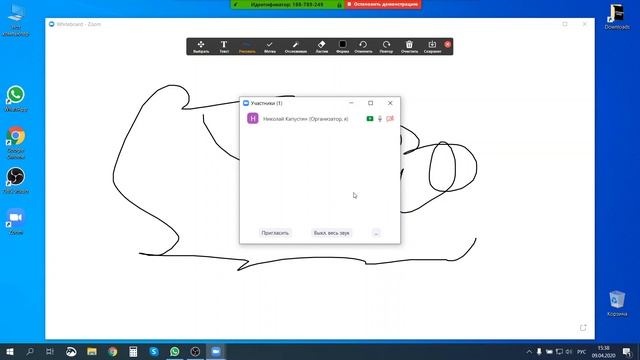This screenshot has width=640, height=360.
Task: Open the Recycle Bin on desktop
Action: pyautogui.click(x=617, y=303)
